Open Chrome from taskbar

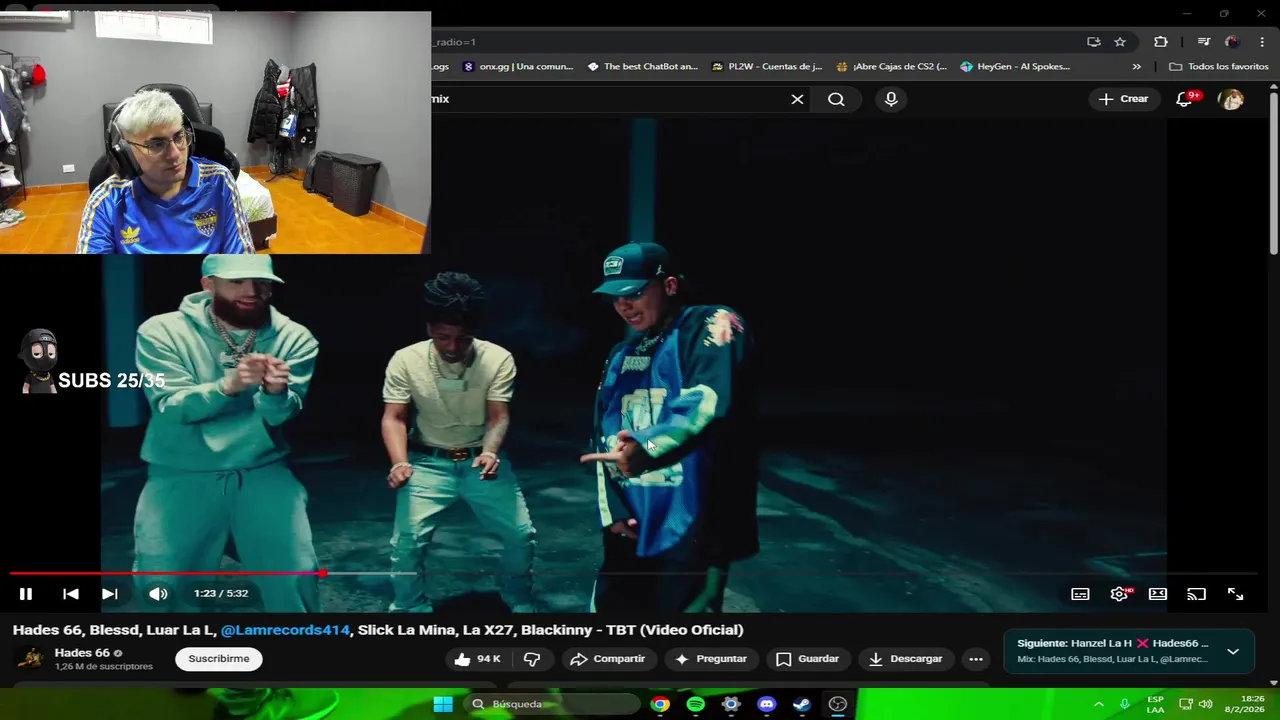pos(660,704)
